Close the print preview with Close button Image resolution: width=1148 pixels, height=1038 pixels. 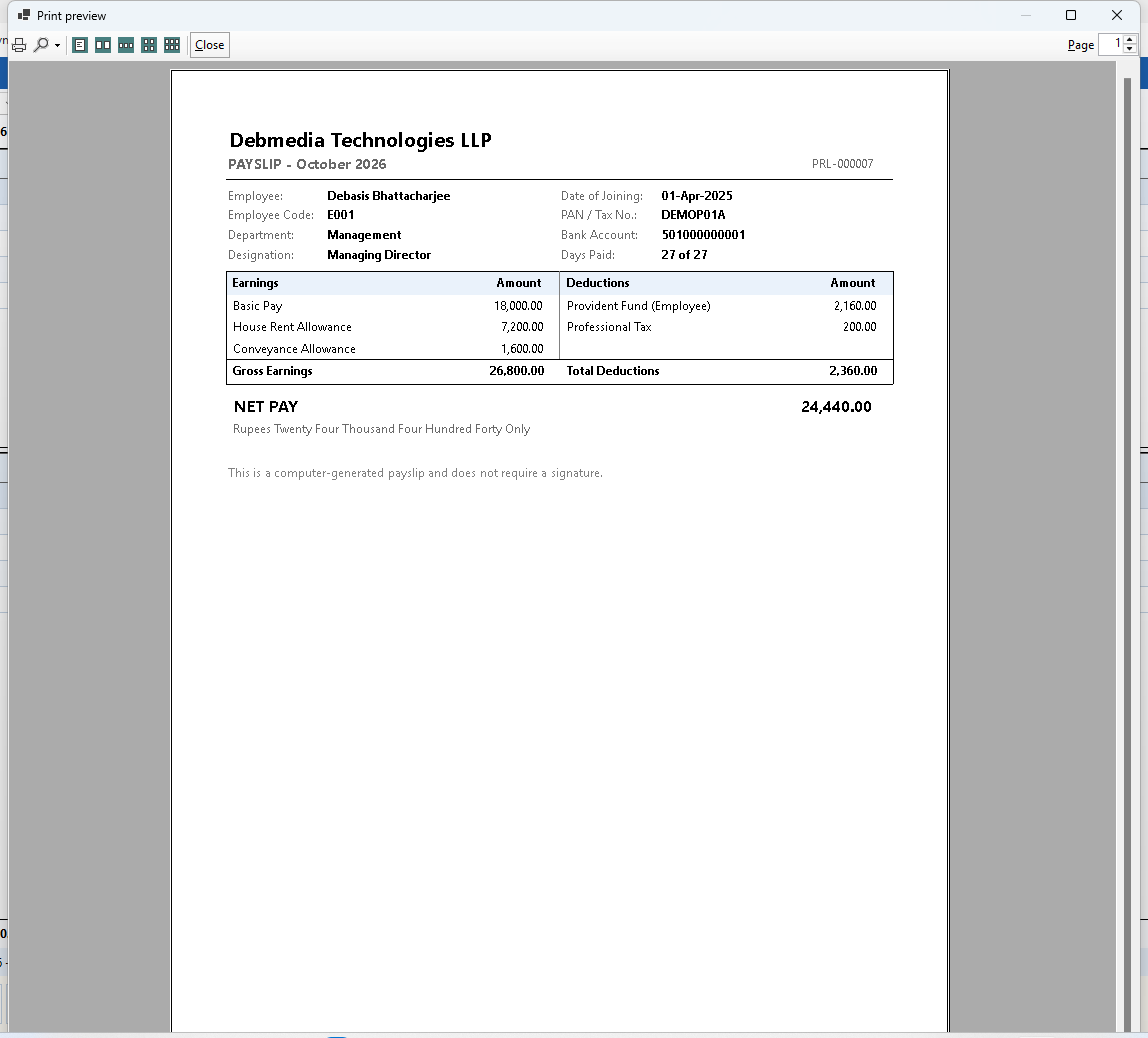point(209,45)
